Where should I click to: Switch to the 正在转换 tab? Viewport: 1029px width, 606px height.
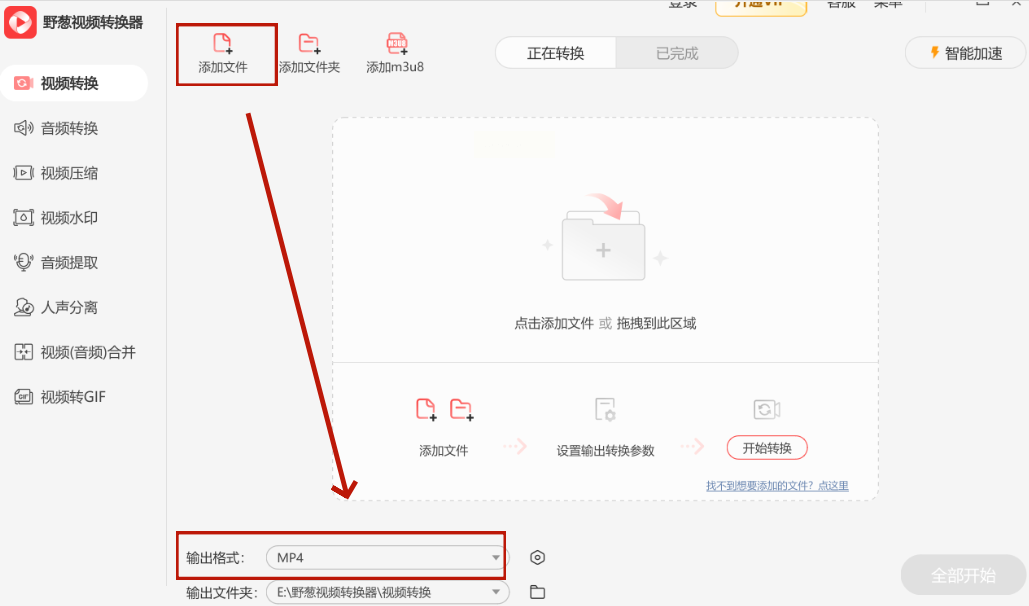555,53
